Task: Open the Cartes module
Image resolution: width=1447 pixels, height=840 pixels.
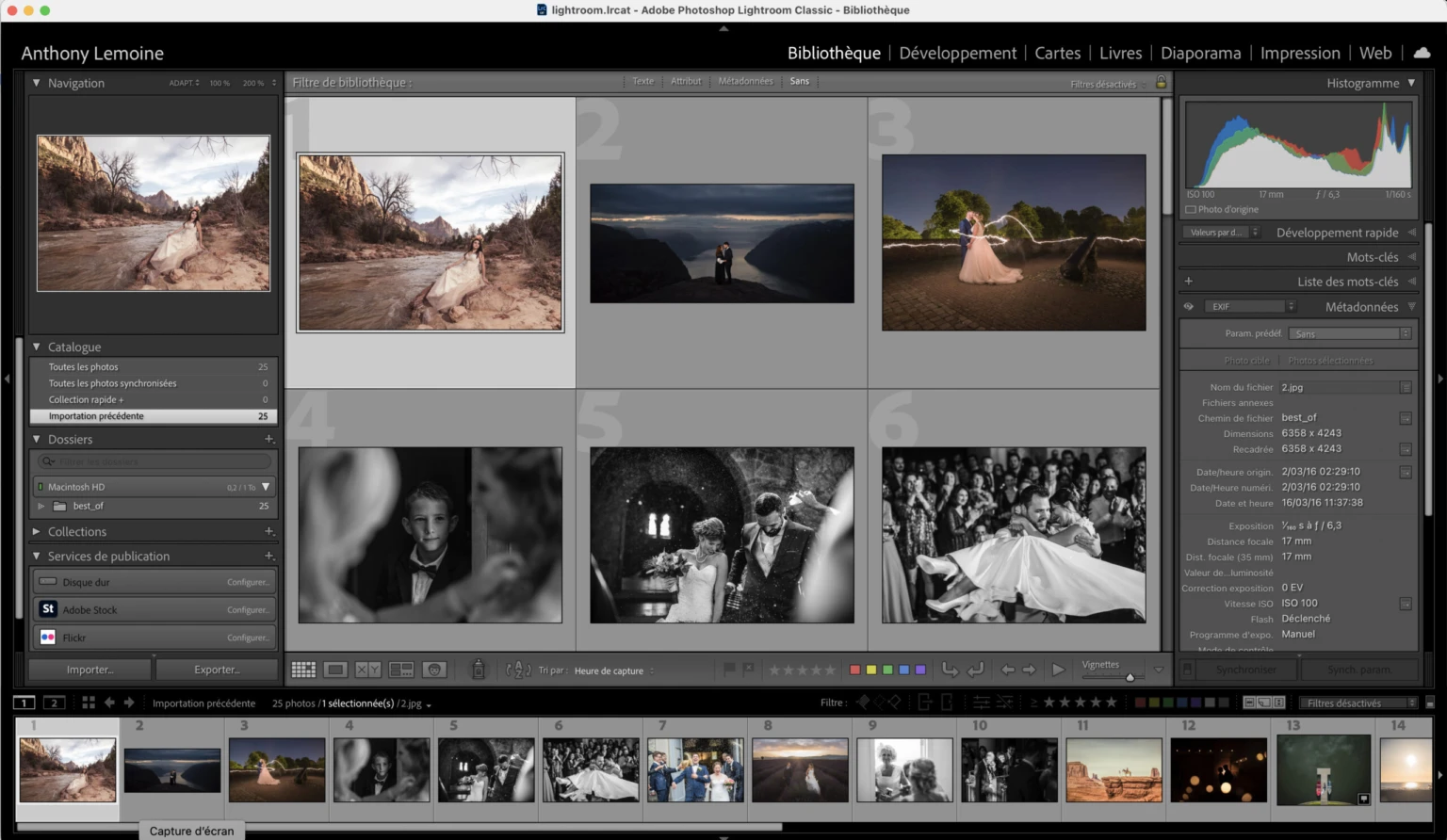Action: click(1058, 53)
